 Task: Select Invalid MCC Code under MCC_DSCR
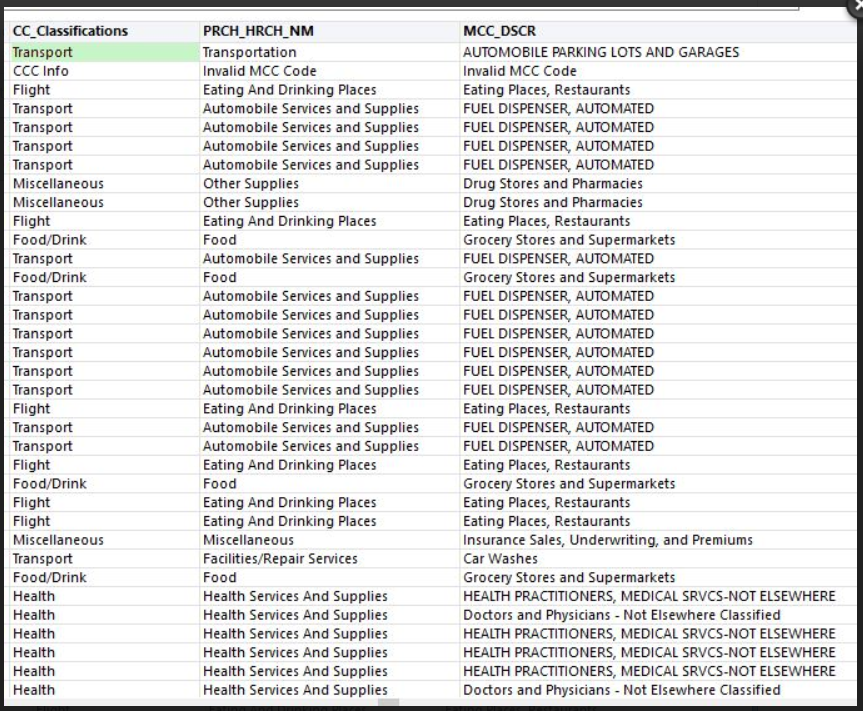tap(519, 71)
